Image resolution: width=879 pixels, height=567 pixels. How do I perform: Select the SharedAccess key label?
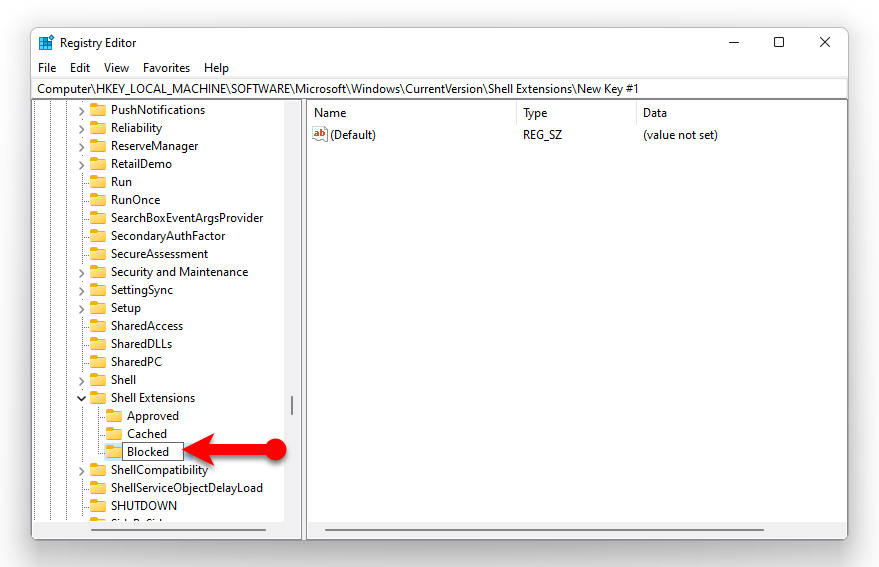coord(147,326)
